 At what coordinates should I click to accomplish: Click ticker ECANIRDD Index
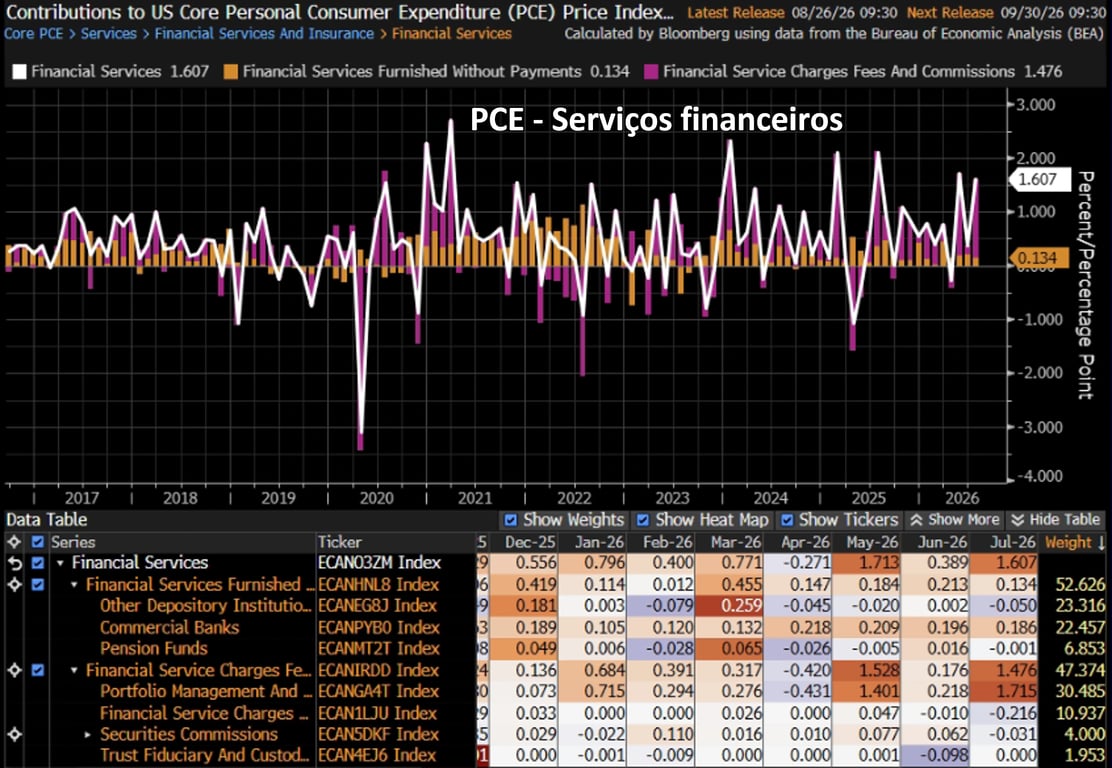pyautogui.click(x=379, y=670)
